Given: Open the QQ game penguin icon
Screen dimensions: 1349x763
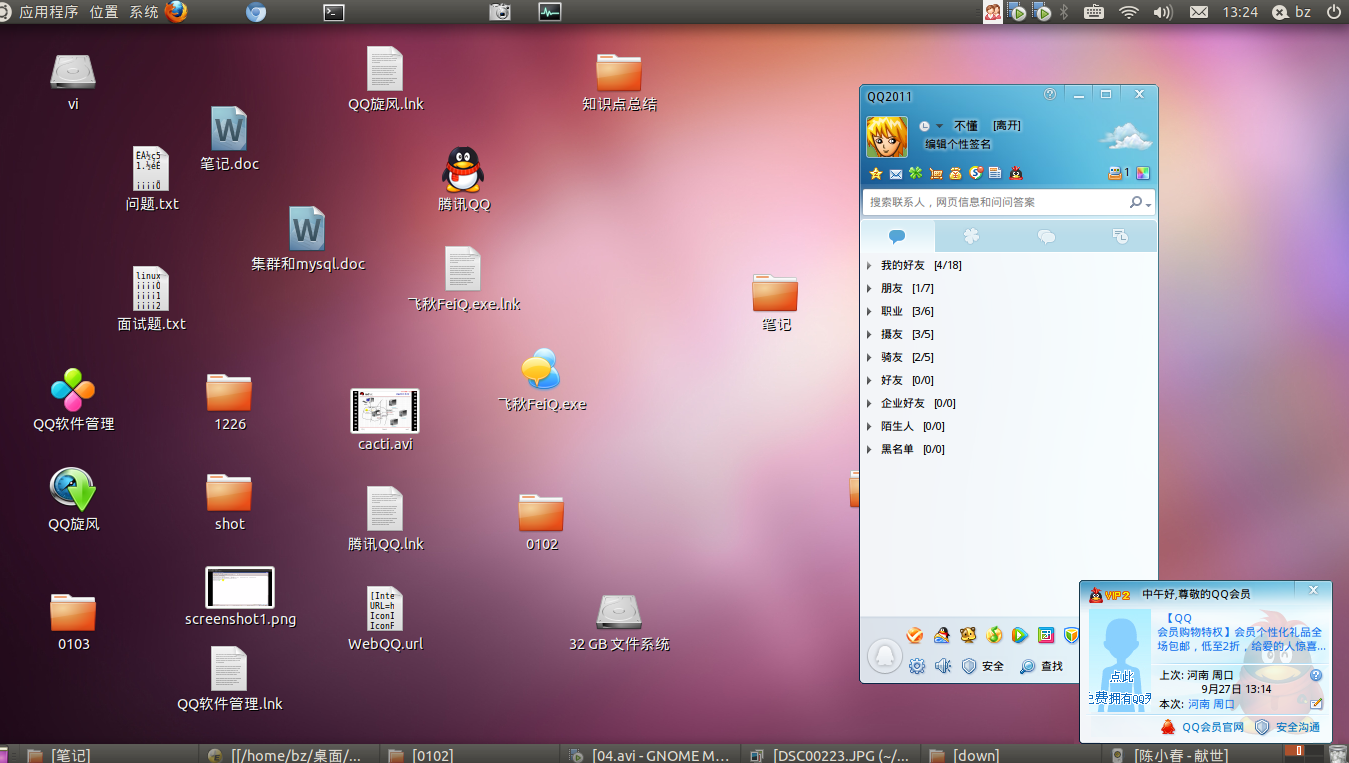Looking at the screenshot, I should 941,635.
